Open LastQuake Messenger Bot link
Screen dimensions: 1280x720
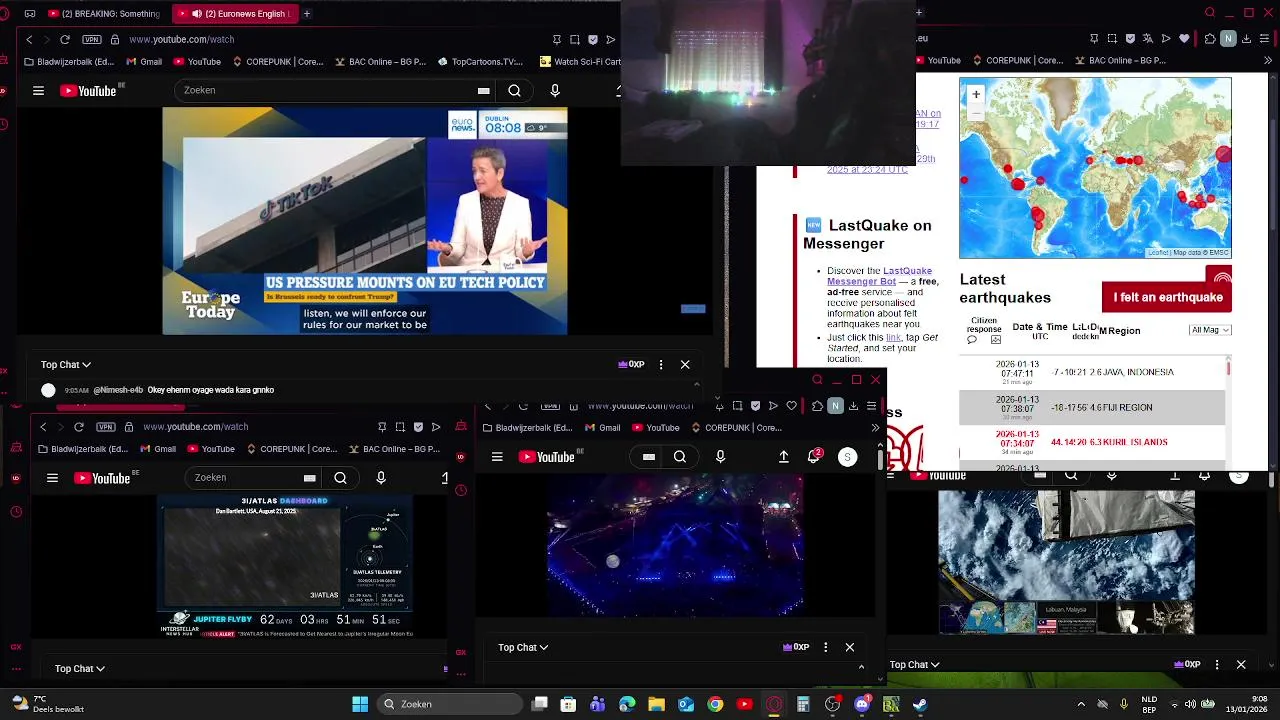point(879,276)
